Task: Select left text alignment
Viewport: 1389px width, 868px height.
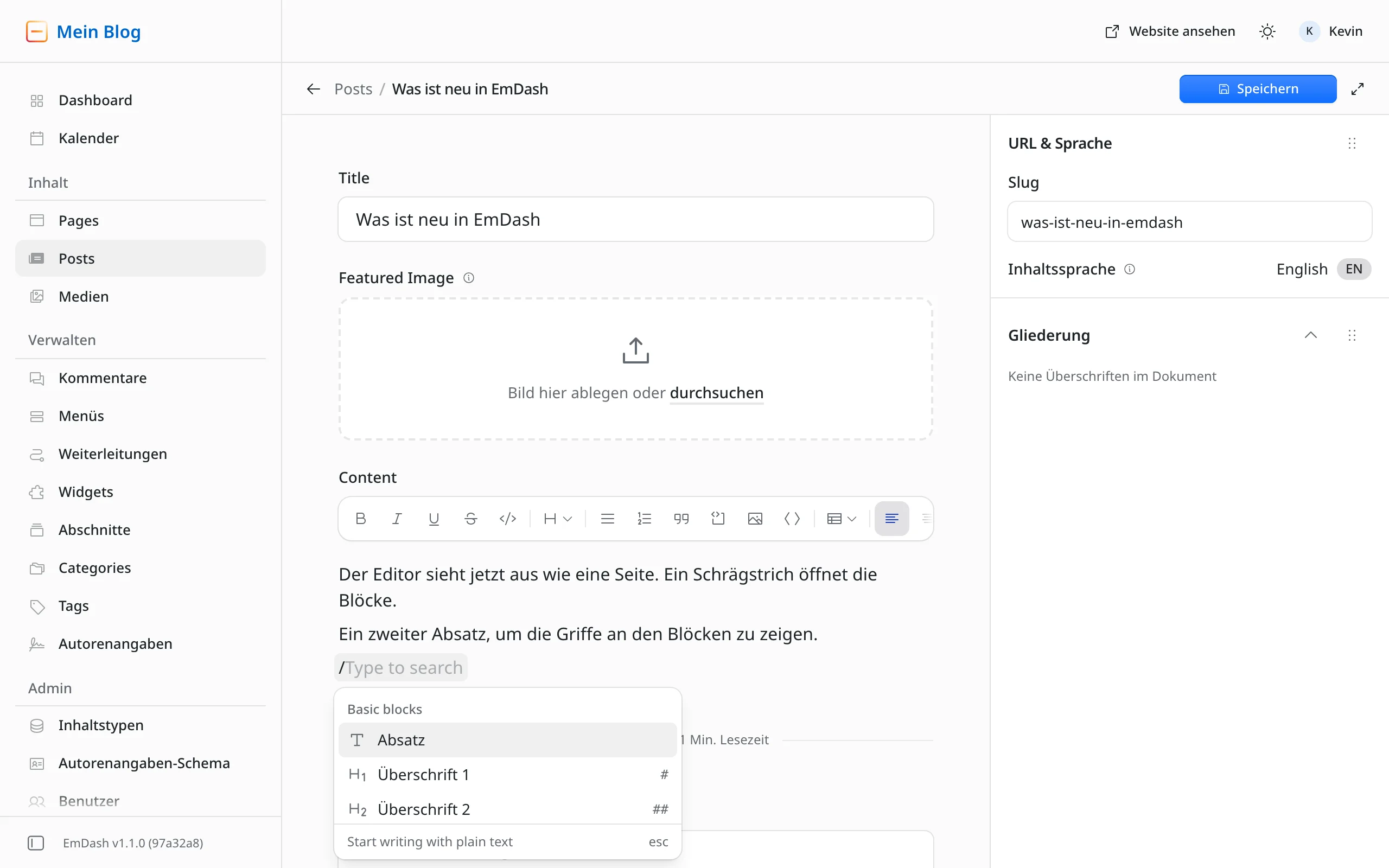Action: tap(891, 519)
